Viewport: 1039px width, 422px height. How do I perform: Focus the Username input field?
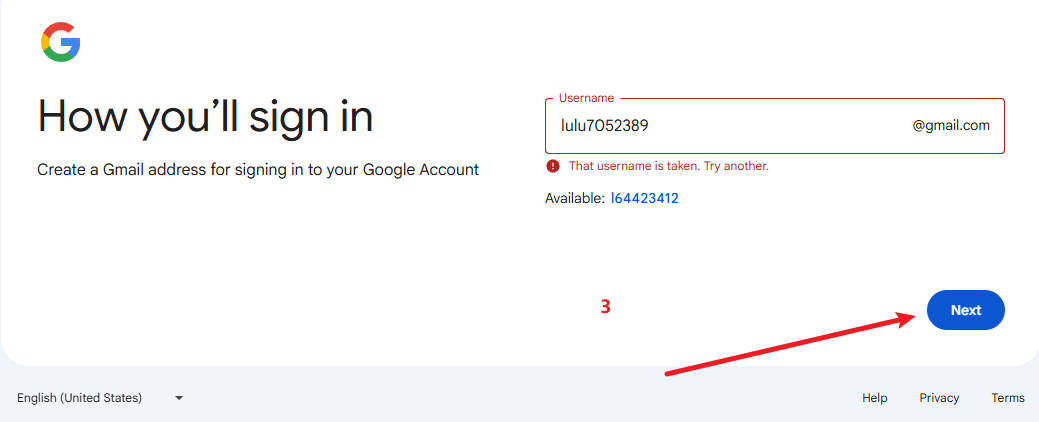775,126
